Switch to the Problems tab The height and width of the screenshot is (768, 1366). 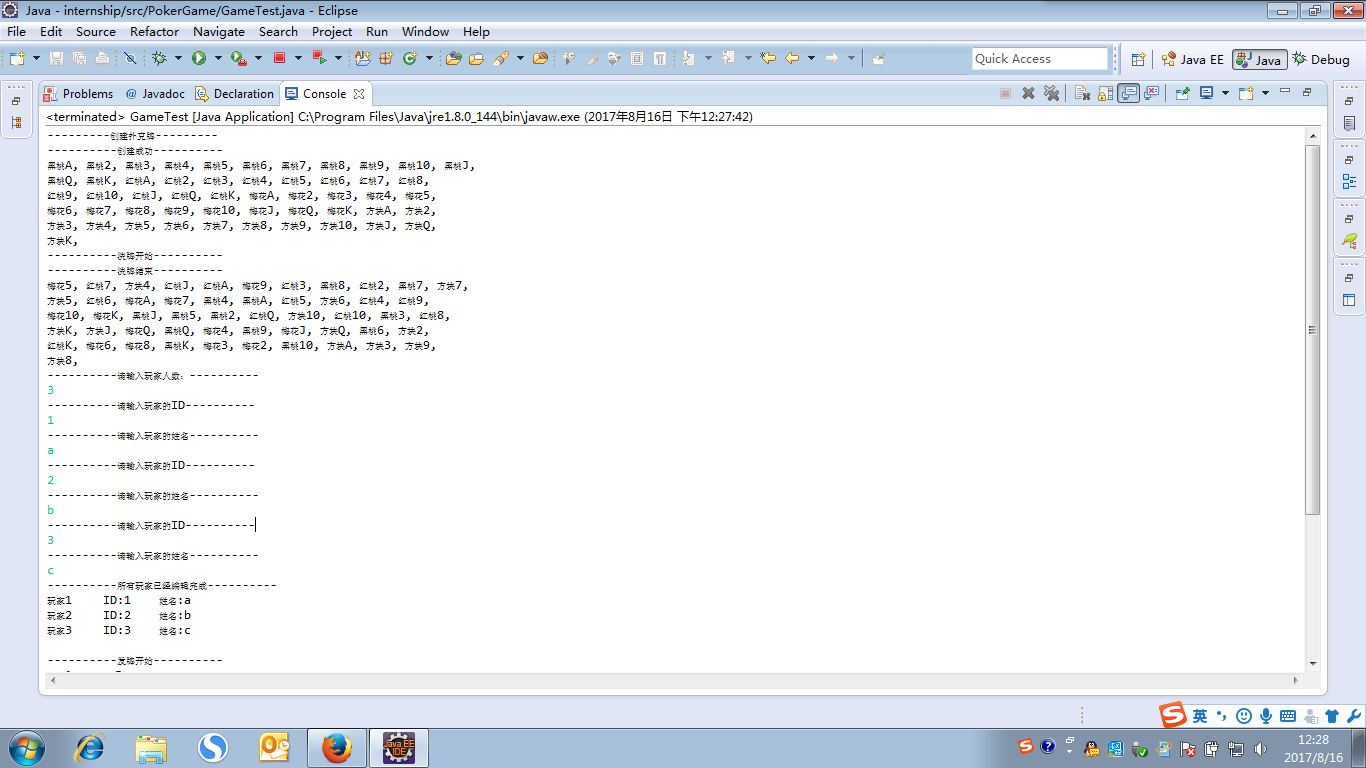click(79, 94)
